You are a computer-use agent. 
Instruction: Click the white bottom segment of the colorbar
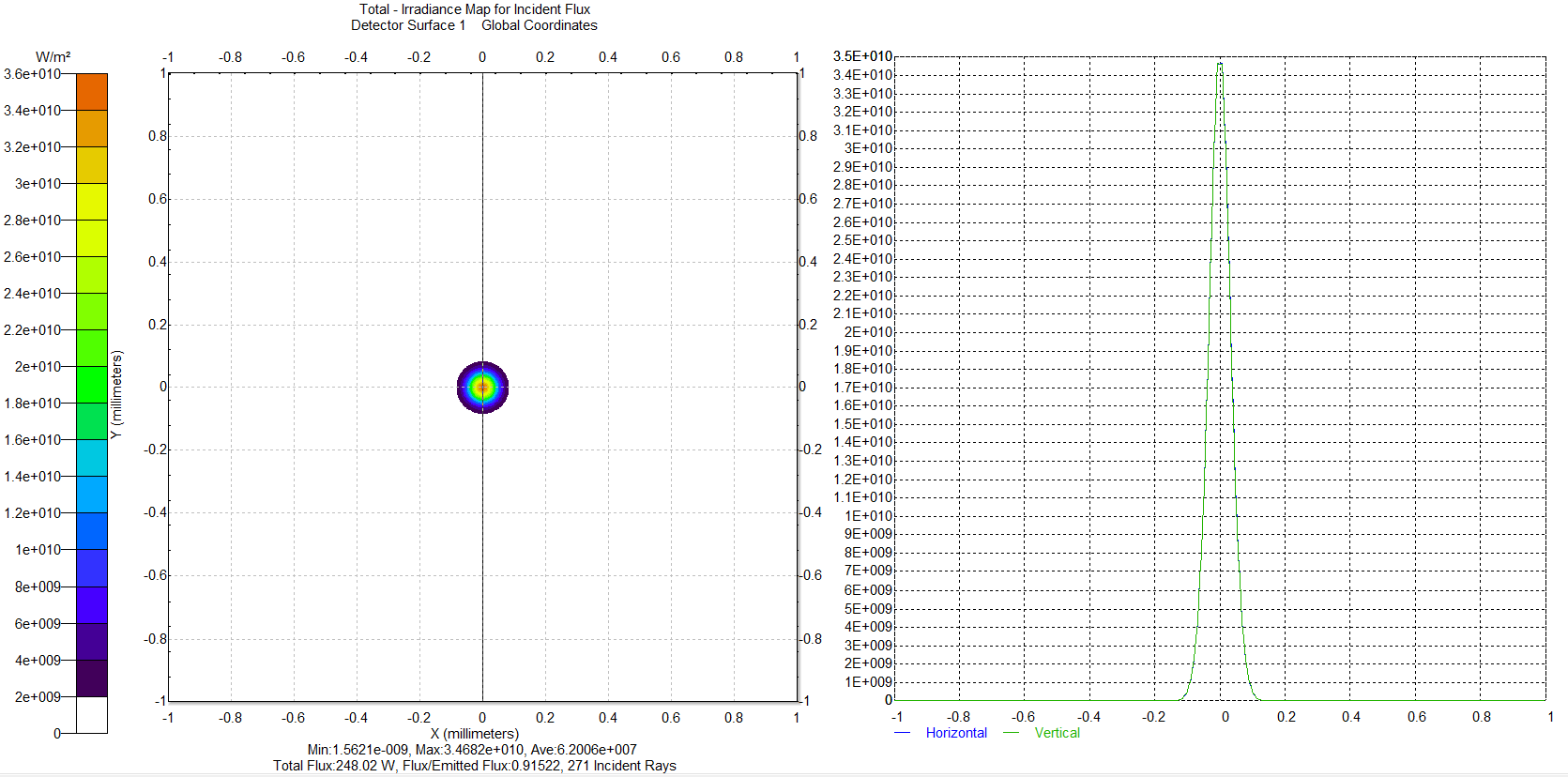91,714
